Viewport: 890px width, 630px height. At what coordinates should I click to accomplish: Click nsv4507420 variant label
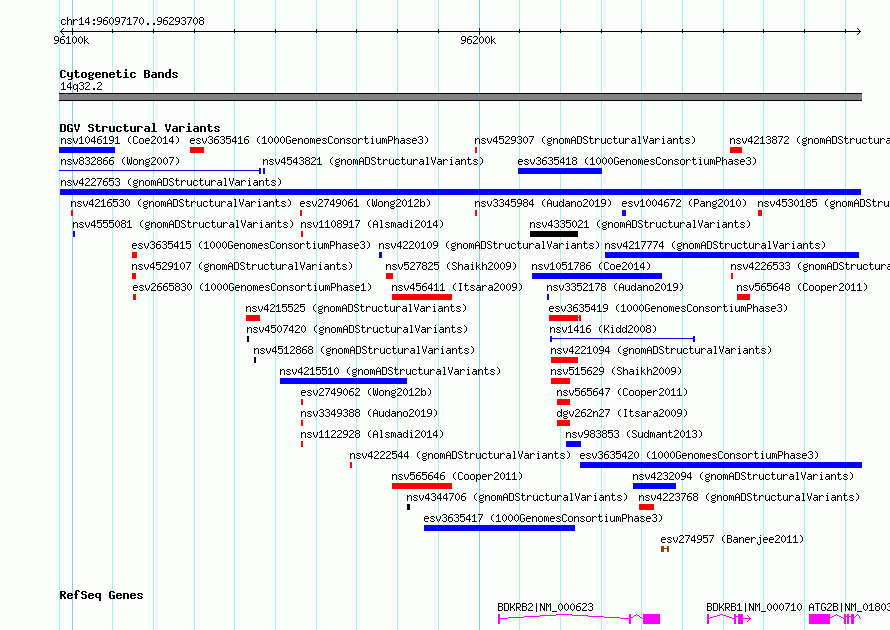(357, 329)
